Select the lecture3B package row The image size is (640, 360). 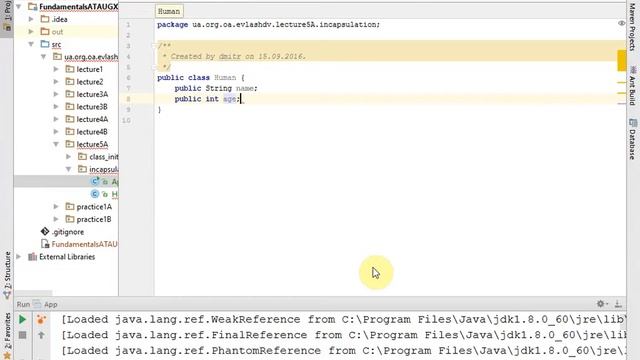[x=92, y=107]
